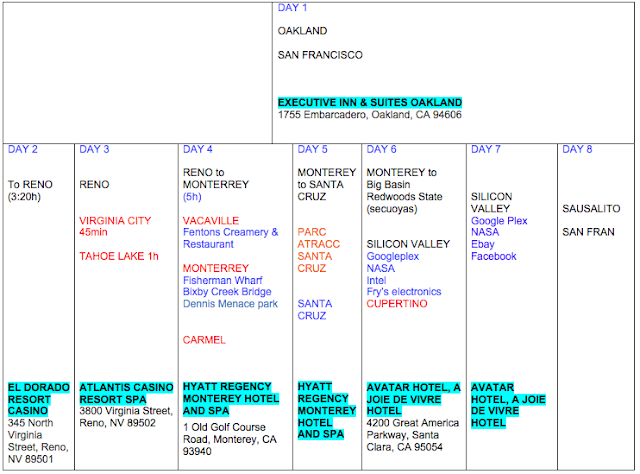Click AVATAR HOTEL highlighted text in Day 7
This screenshot has height=474, width=640.
pyautogui.click(x=508, y=405)
